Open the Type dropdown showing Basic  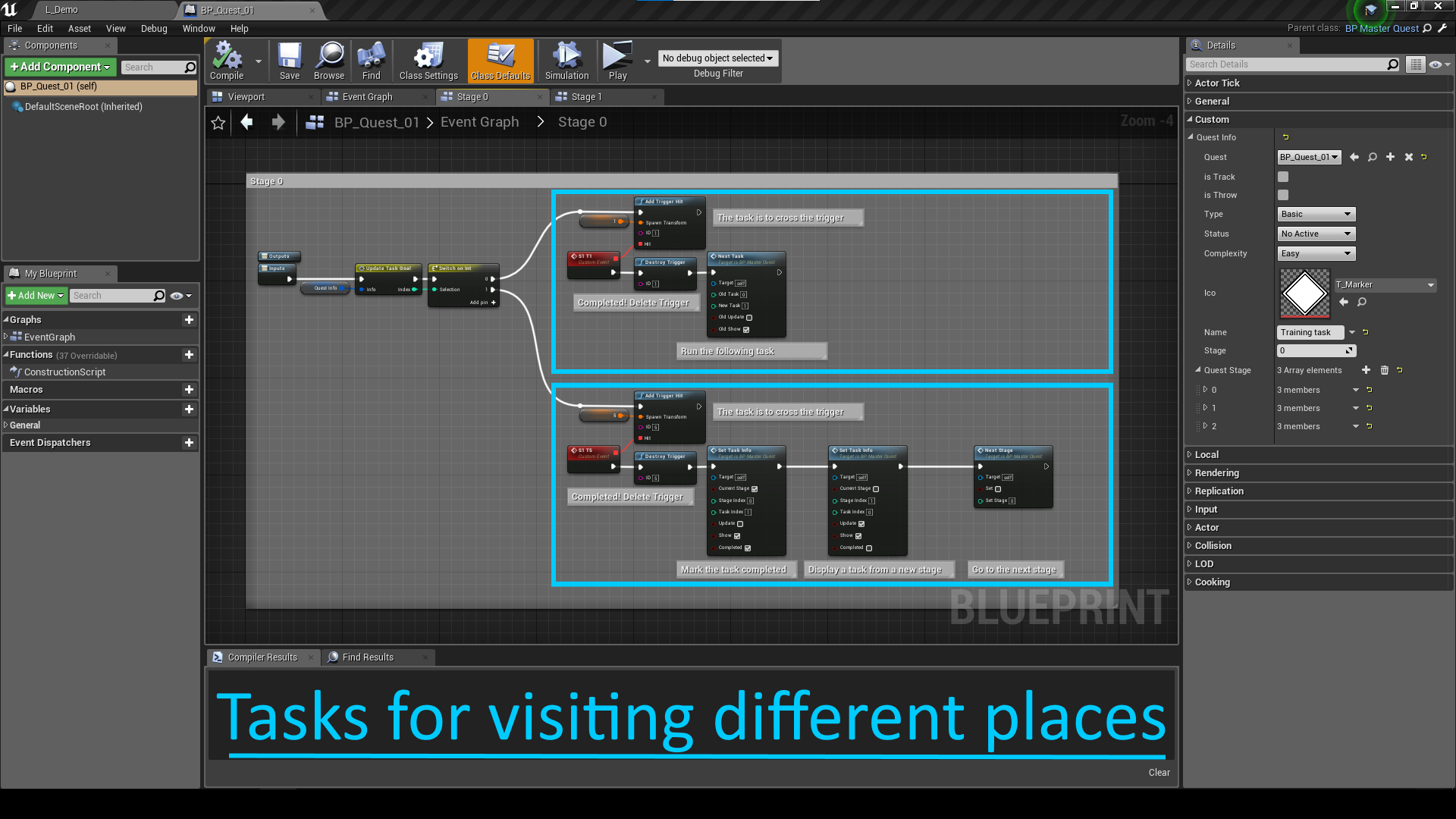(1316, 214)
